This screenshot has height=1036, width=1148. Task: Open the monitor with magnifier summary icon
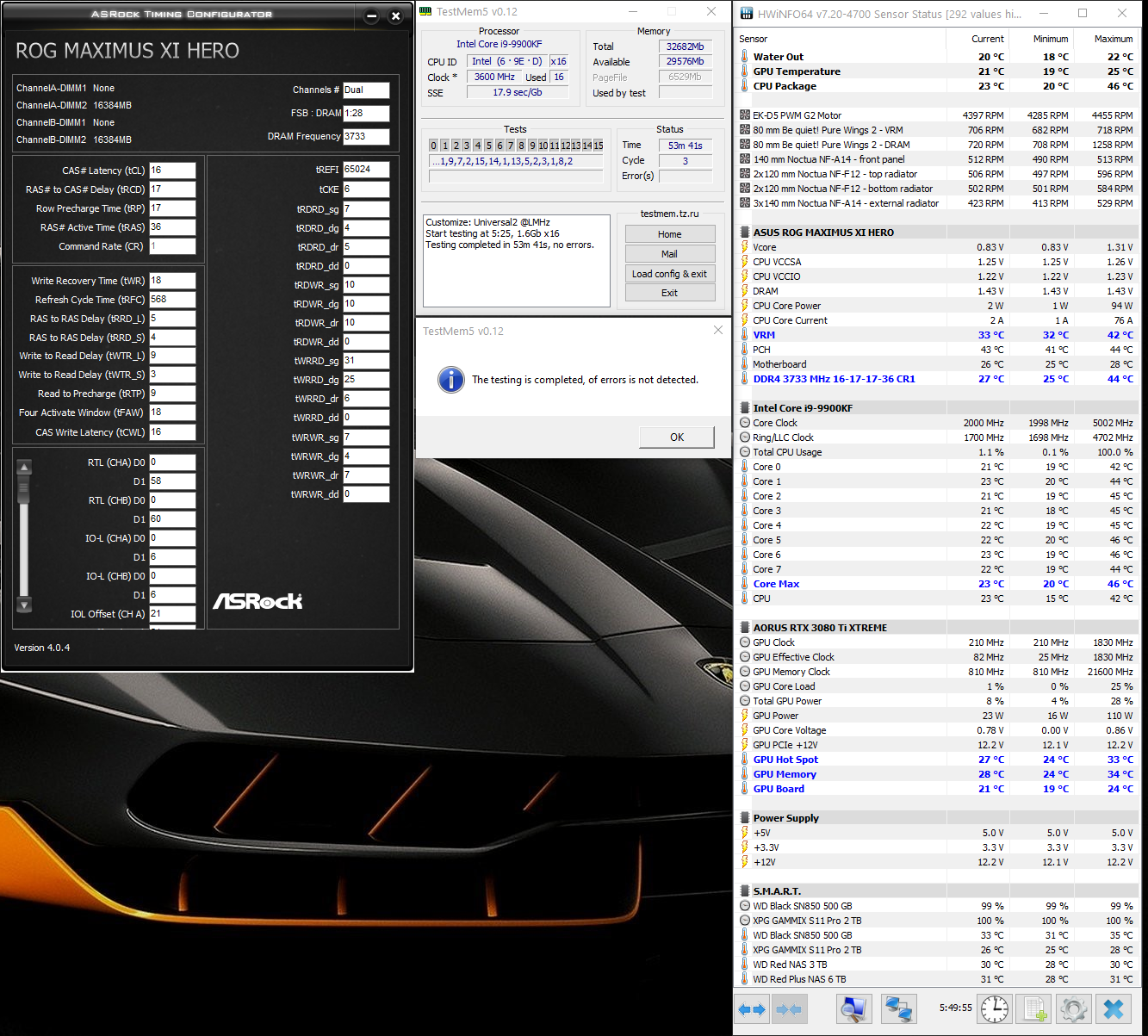click(853, 1008)
